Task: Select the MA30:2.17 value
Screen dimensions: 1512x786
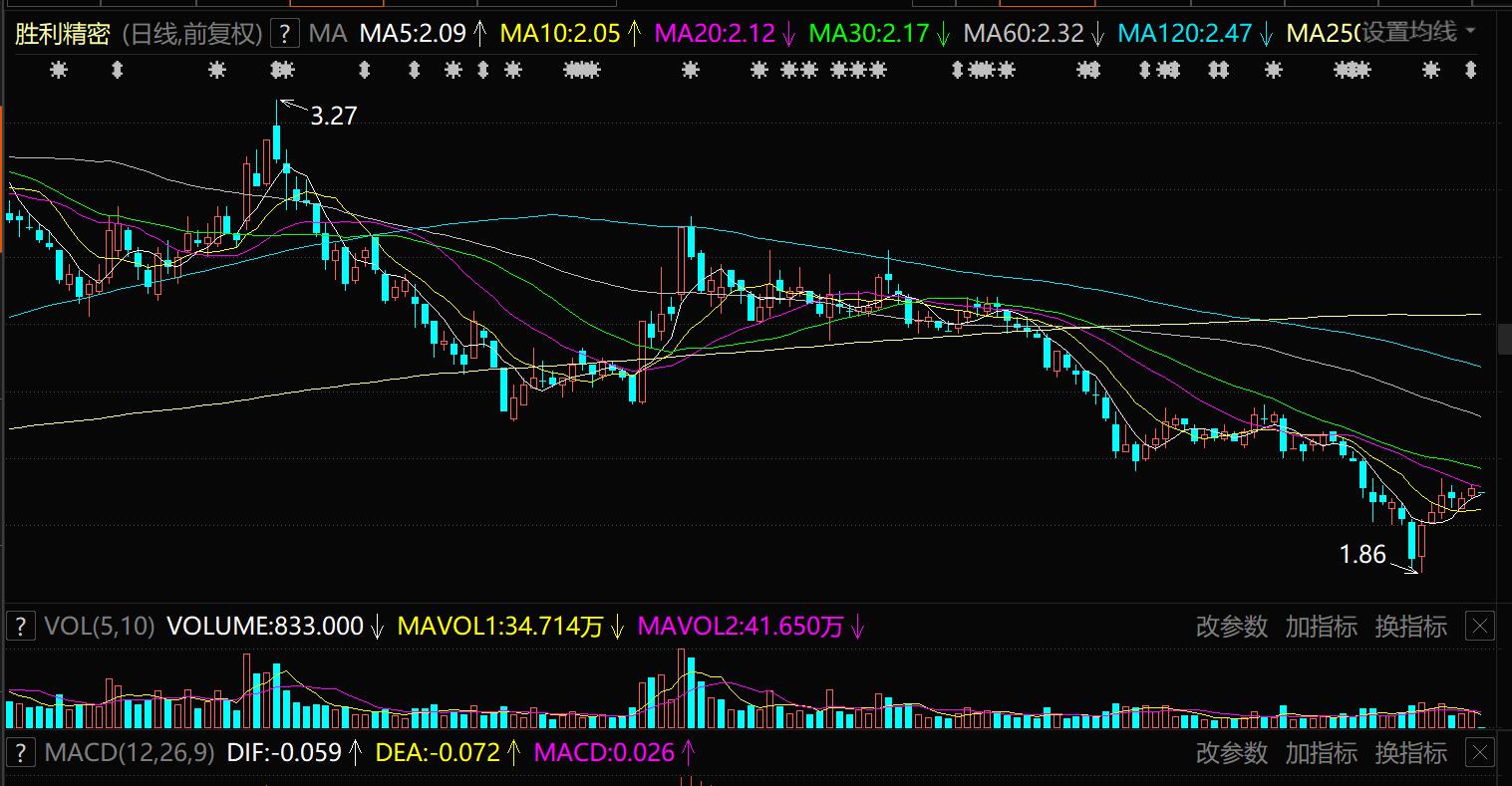Action: click(869, 34)
